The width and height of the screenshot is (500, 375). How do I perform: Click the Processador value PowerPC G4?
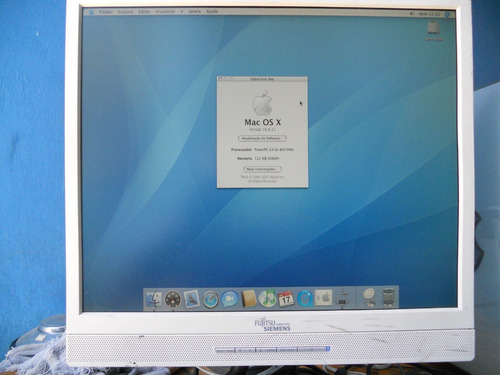pyautogui.click(x=274, y=150)
